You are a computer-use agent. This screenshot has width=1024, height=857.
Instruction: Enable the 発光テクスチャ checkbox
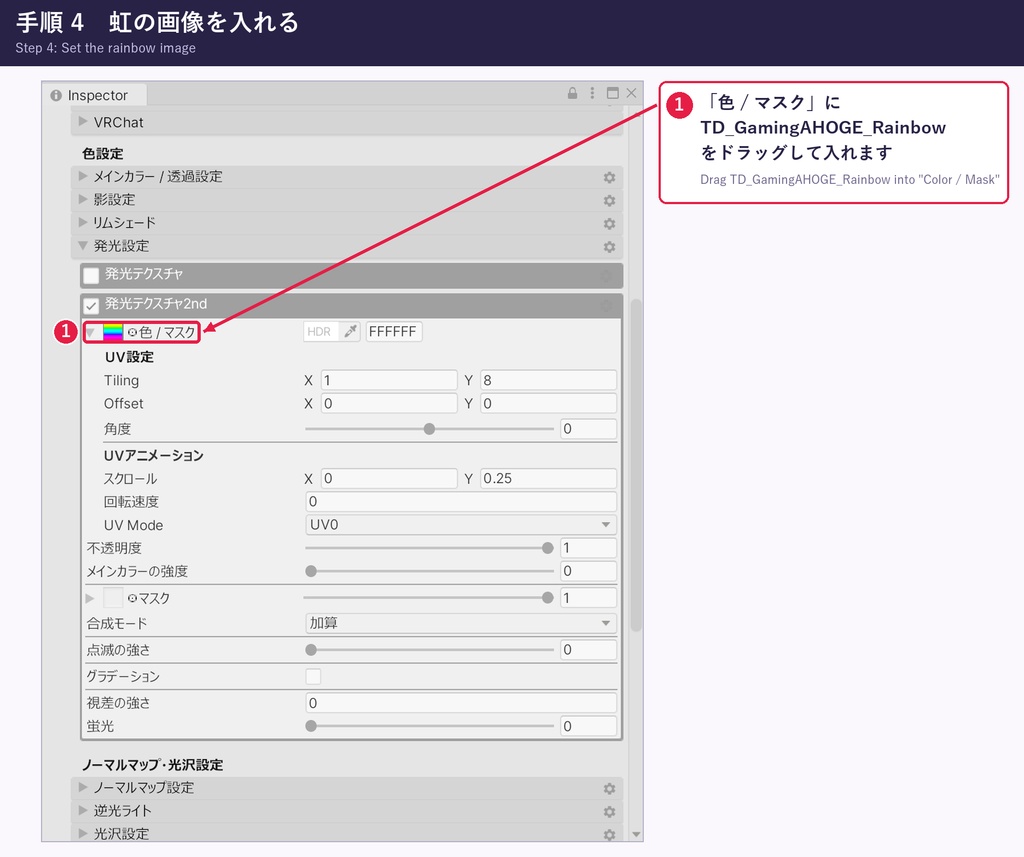[91, 275]
